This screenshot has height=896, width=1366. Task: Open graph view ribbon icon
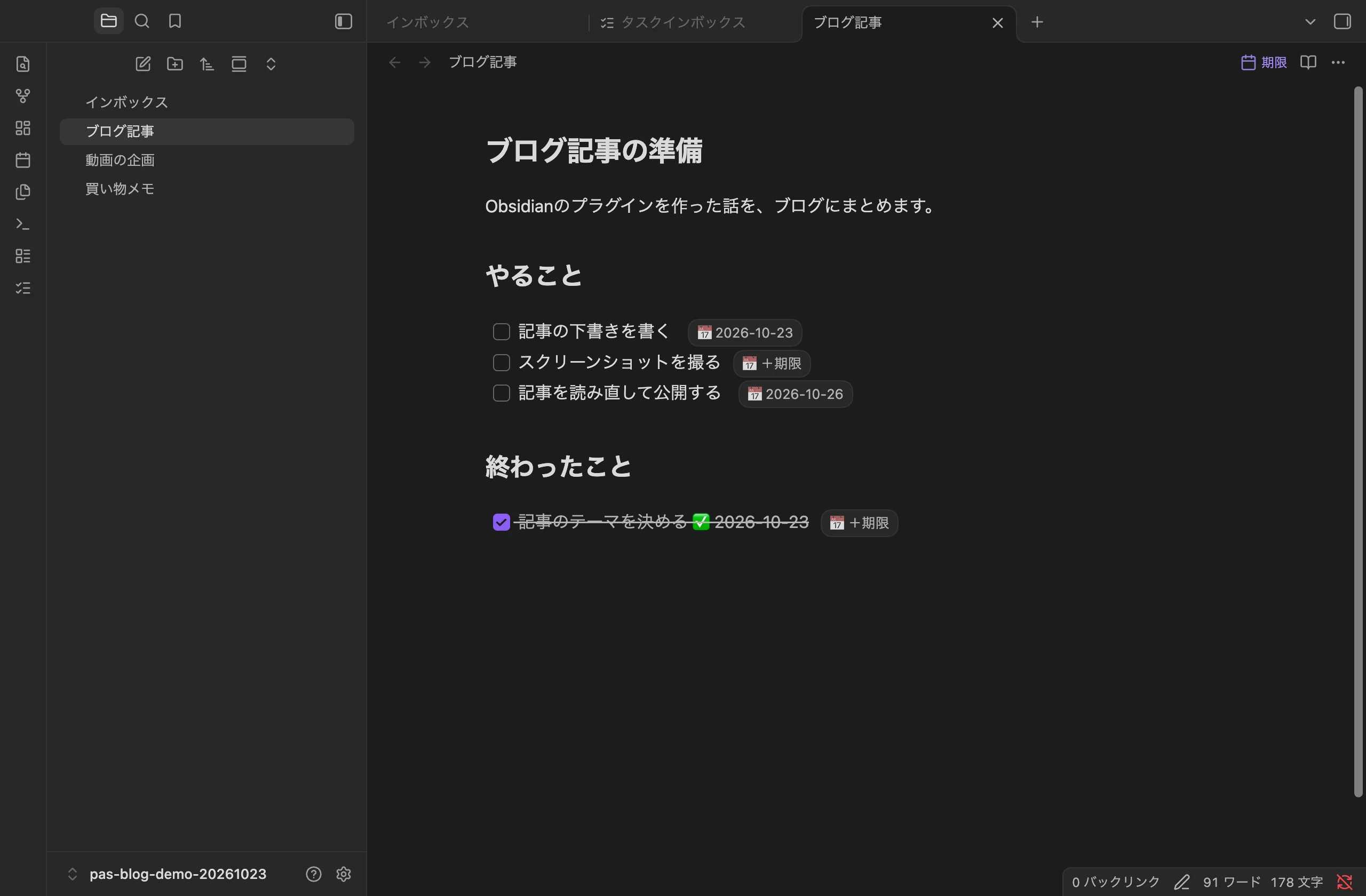click(23, 96)
